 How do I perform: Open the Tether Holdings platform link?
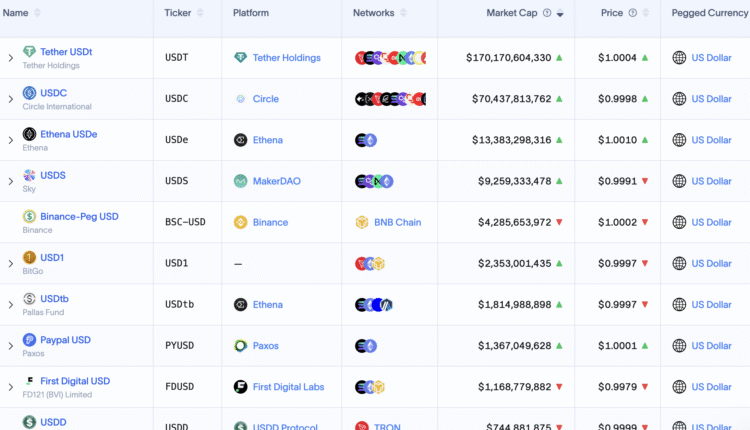click(286, 58)
